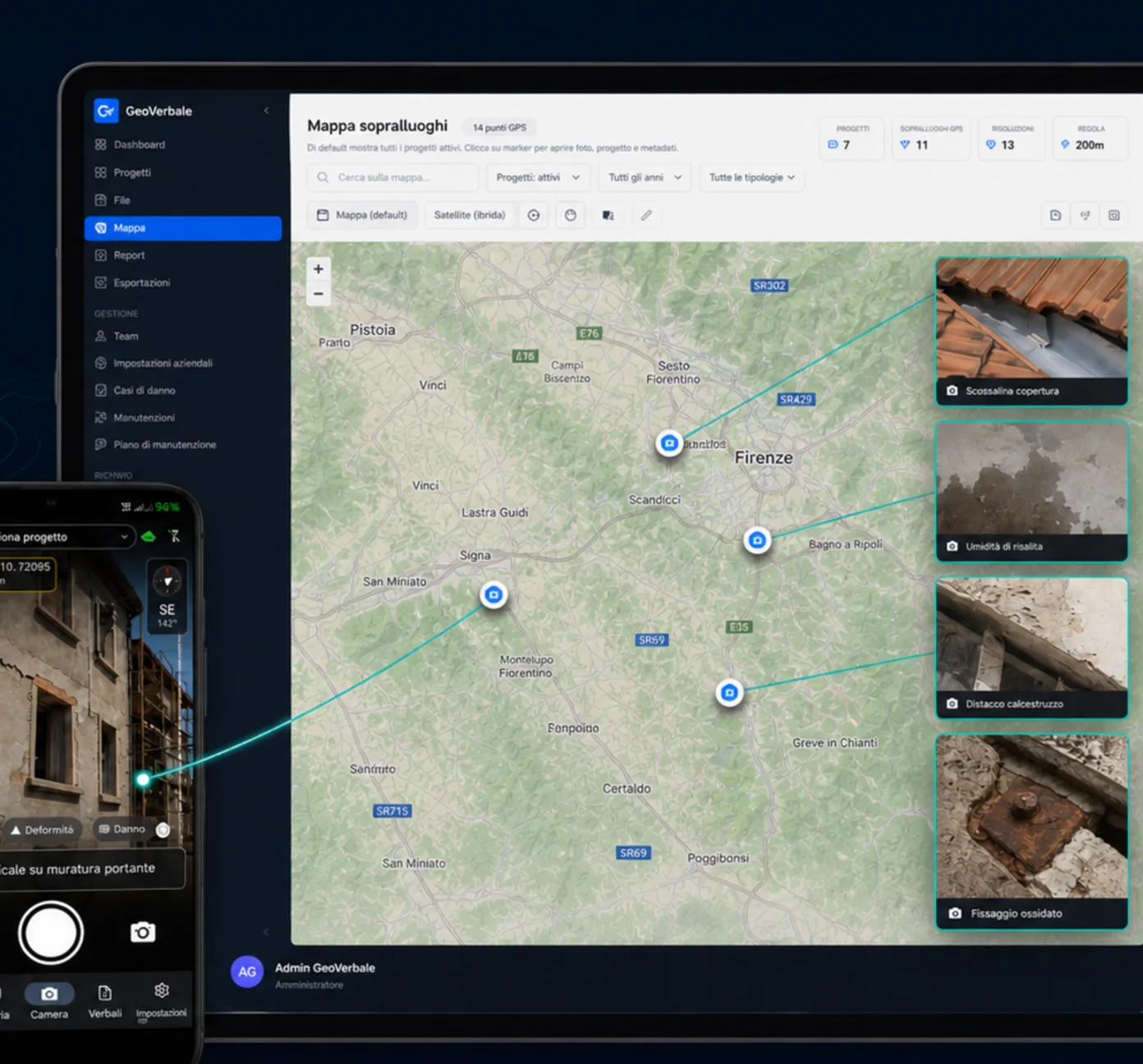Click the camera switch icon beside shutter

pos(143,933)
